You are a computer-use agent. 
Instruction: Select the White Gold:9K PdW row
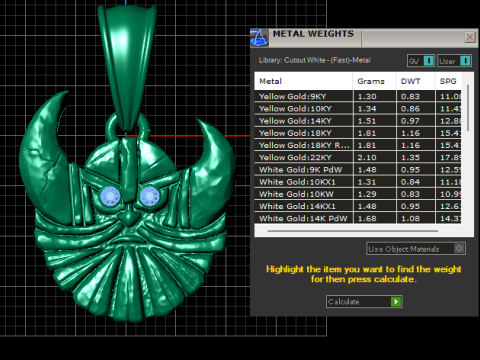pos(358,170)
